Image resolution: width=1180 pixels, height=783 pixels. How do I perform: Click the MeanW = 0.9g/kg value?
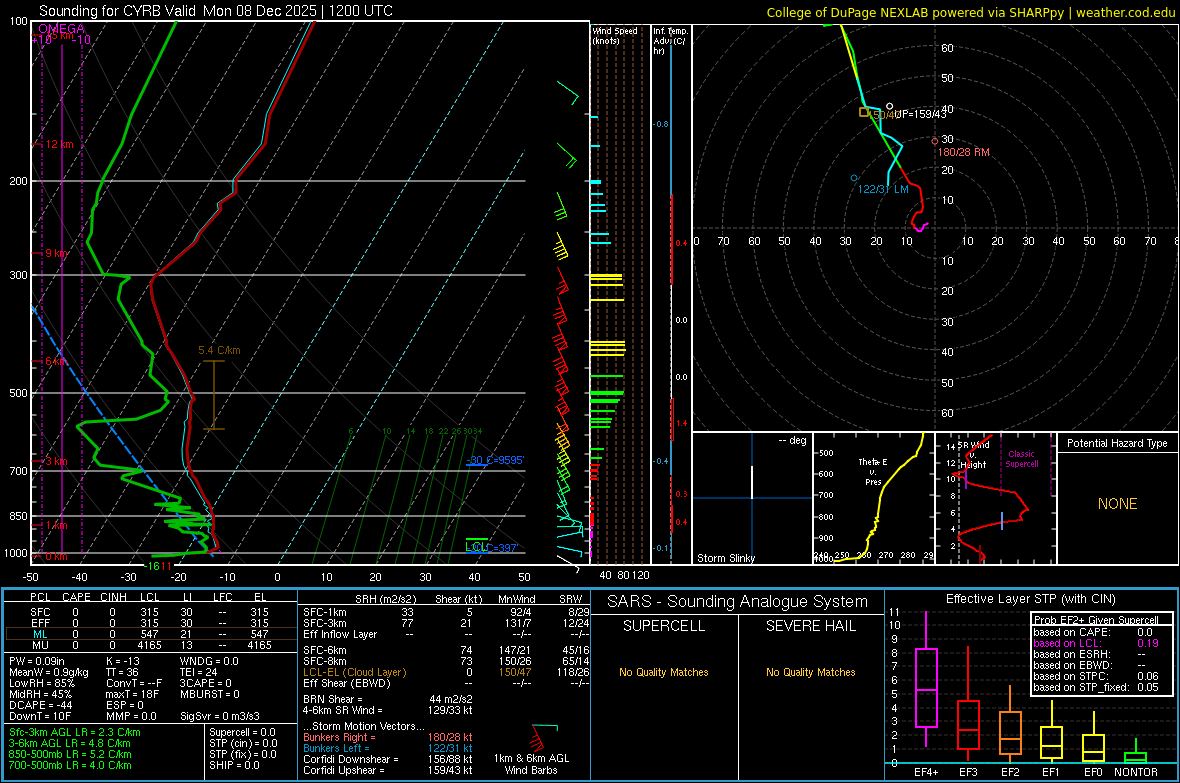(x=48, y=672)
